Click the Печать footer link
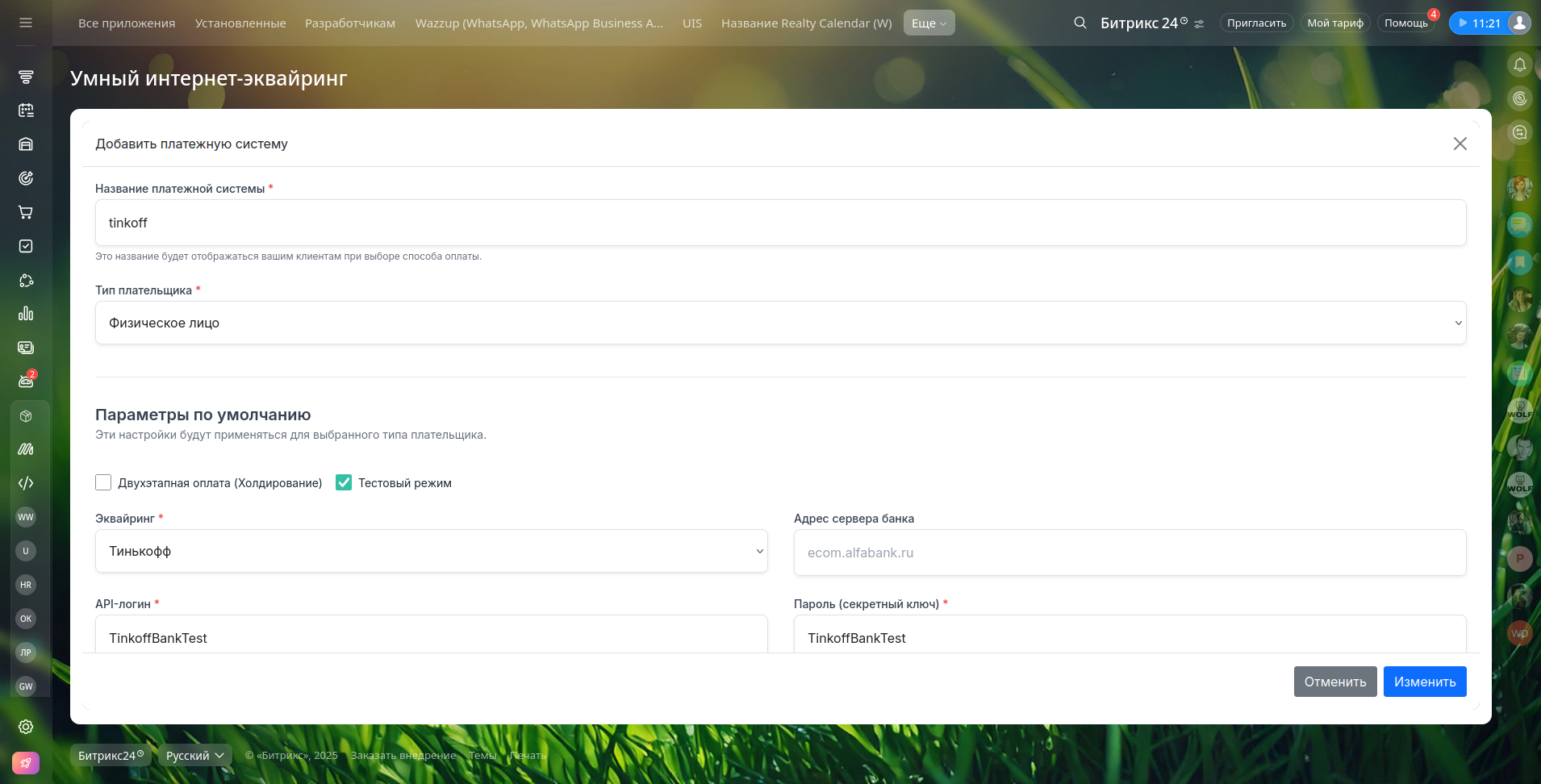This screenshot has width=1541, height=784. click(x=528, y=756)
